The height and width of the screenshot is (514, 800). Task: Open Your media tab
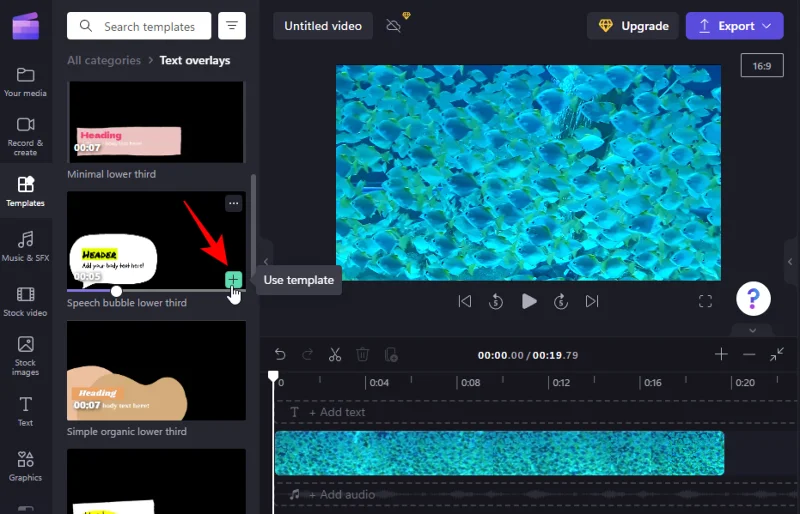(x=26, y=82)
